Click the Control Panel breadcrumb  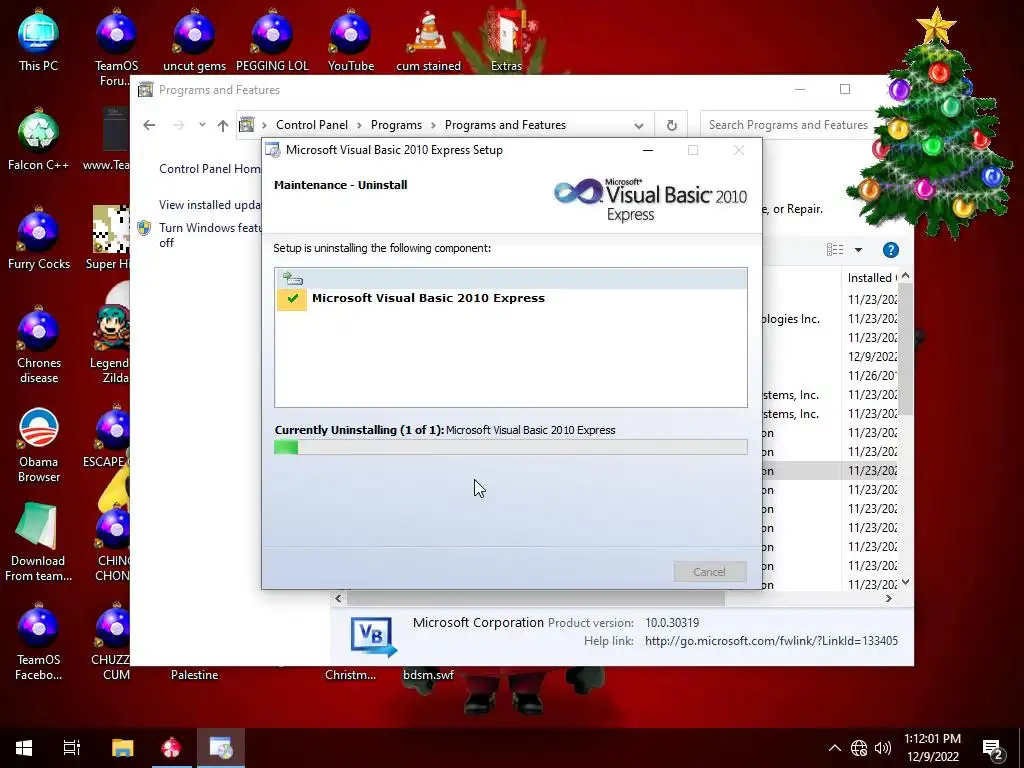point(312,125)
